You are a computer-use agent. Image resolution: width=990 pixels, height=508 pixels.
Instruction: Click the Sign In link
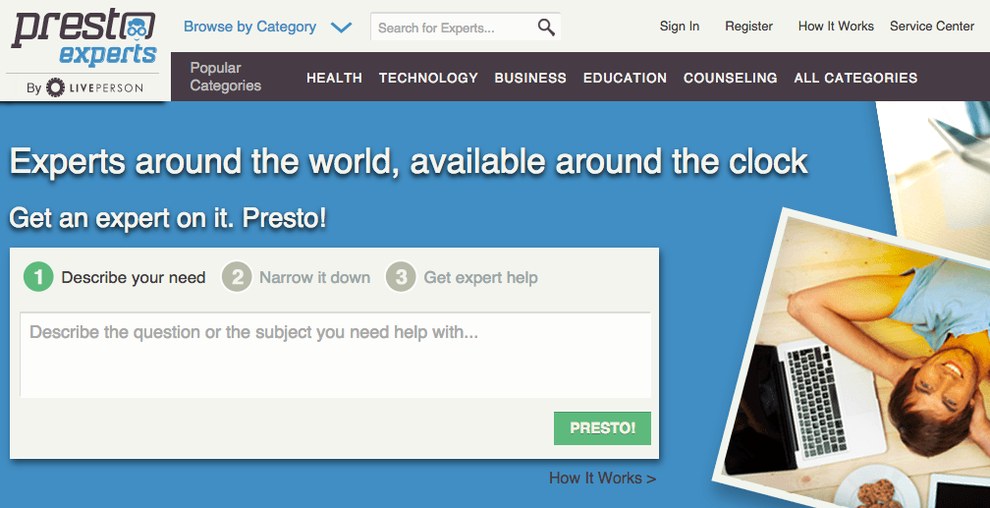pos(679,26)
